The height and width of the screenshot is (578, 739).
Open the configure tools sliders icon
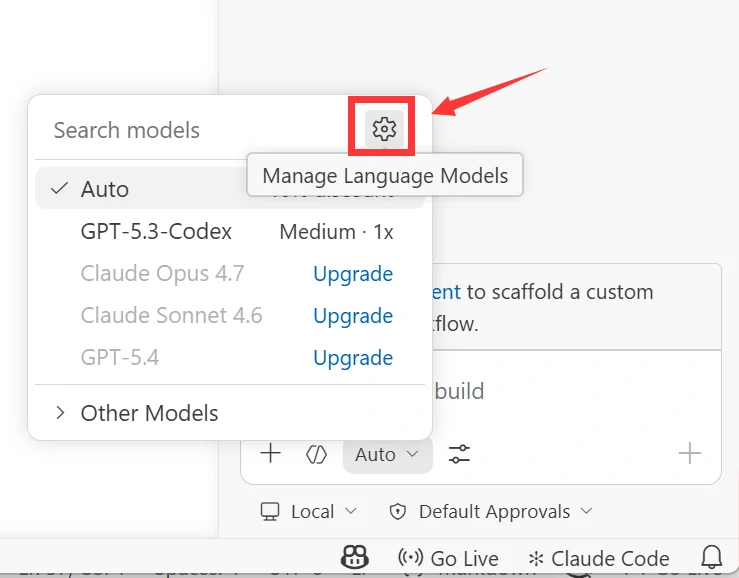pyautogui.click(x=459, y=454)
